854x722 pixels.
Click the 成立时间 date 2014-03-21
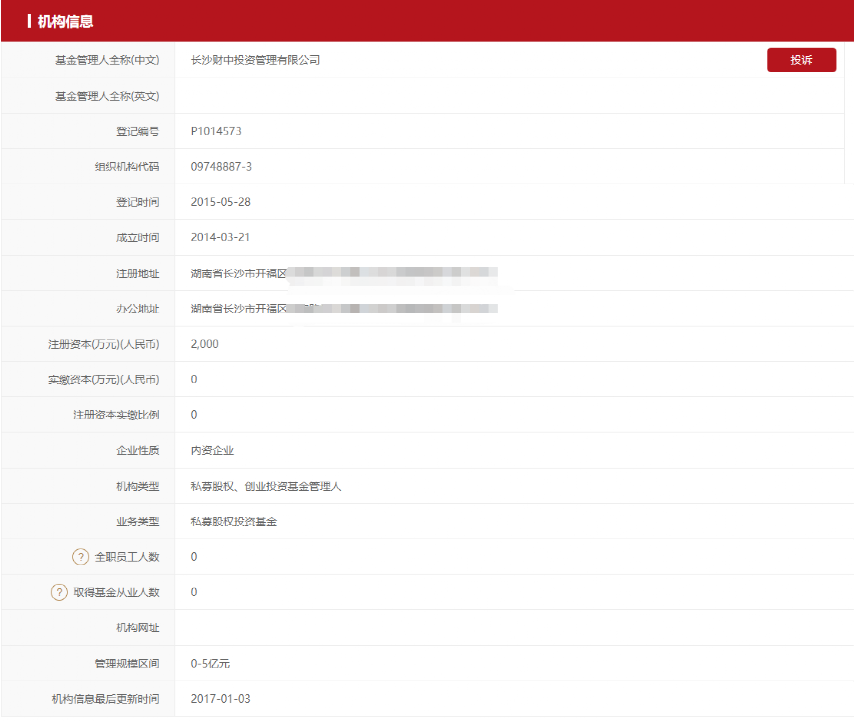click(216, 237)
